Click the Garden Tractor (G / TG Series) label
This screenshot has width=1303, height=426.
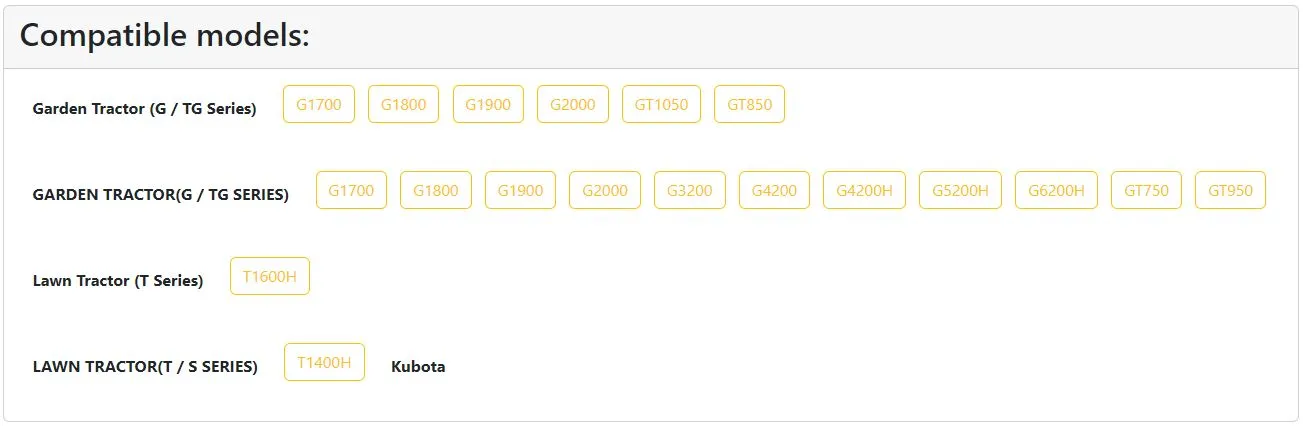(x=144, y=109)
